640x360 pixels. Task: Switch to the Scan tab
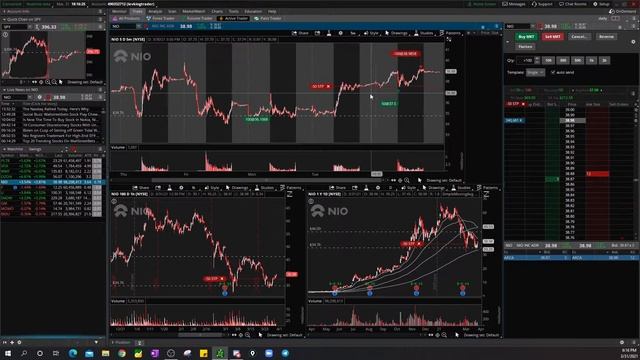point(172,11)
